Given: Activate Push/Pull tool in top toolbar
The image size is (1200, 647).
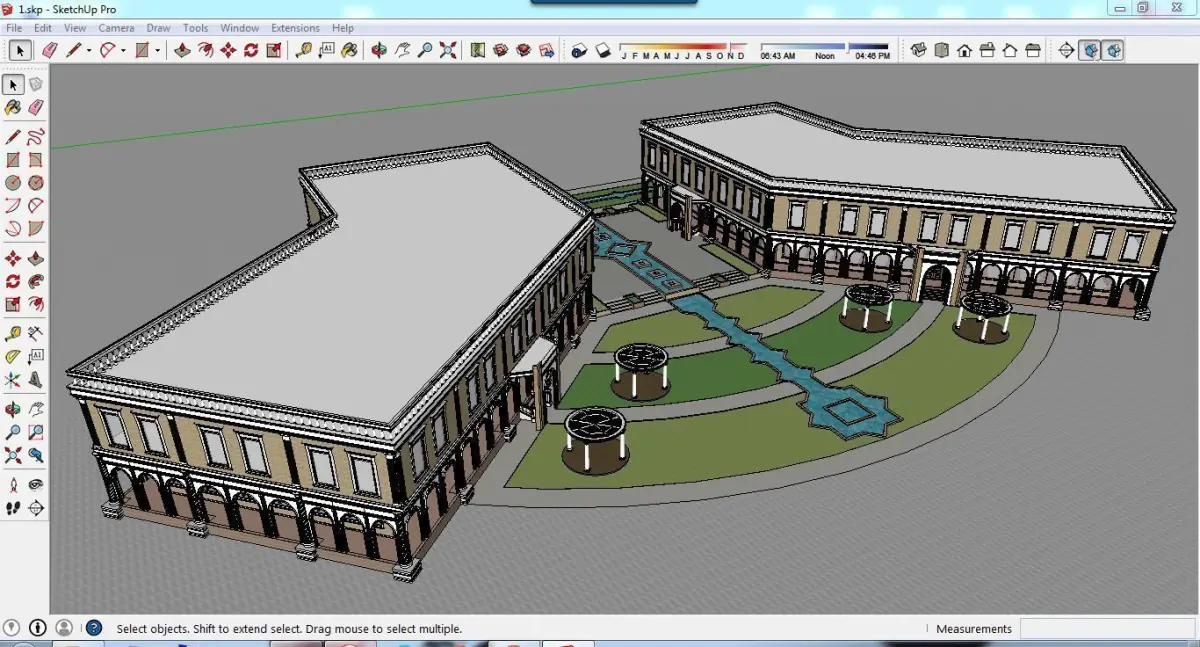Looking at the screenshot, I should tap(182, 50).
